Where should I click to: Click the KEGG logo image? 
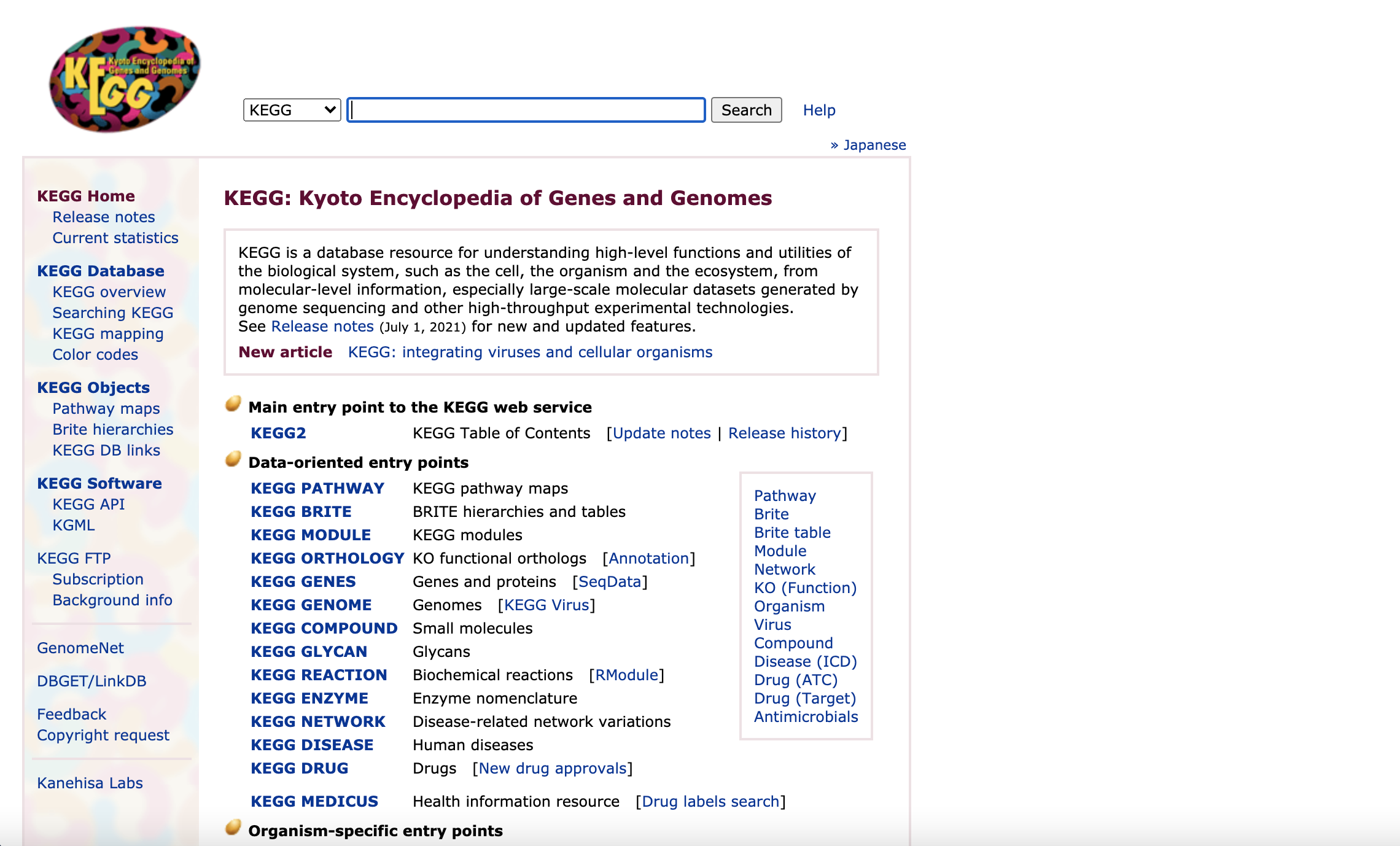(125, 79)
